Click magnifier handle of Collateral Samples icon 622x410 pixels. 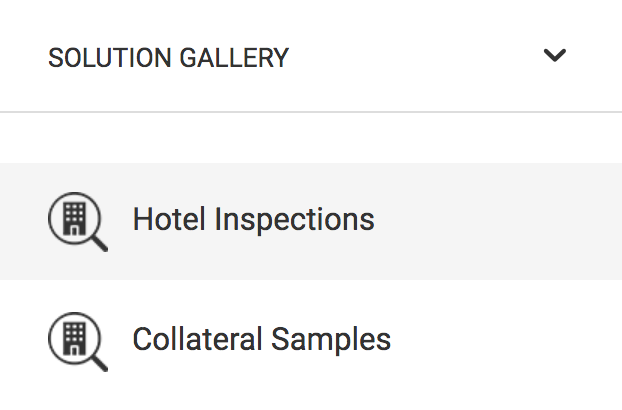(98, 363)
